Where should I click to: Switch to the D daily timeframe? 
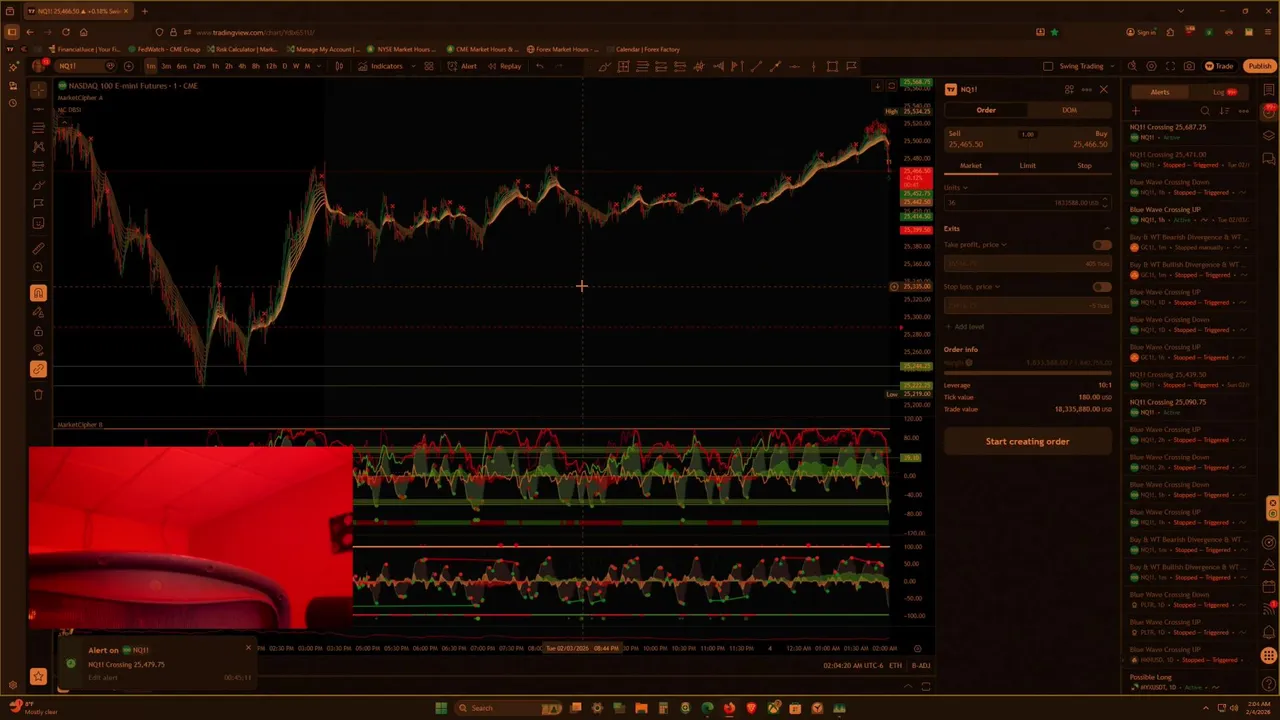[285, 66]
